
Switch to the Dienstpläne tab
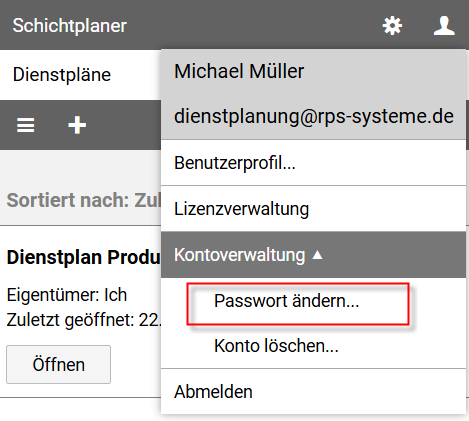62,74
